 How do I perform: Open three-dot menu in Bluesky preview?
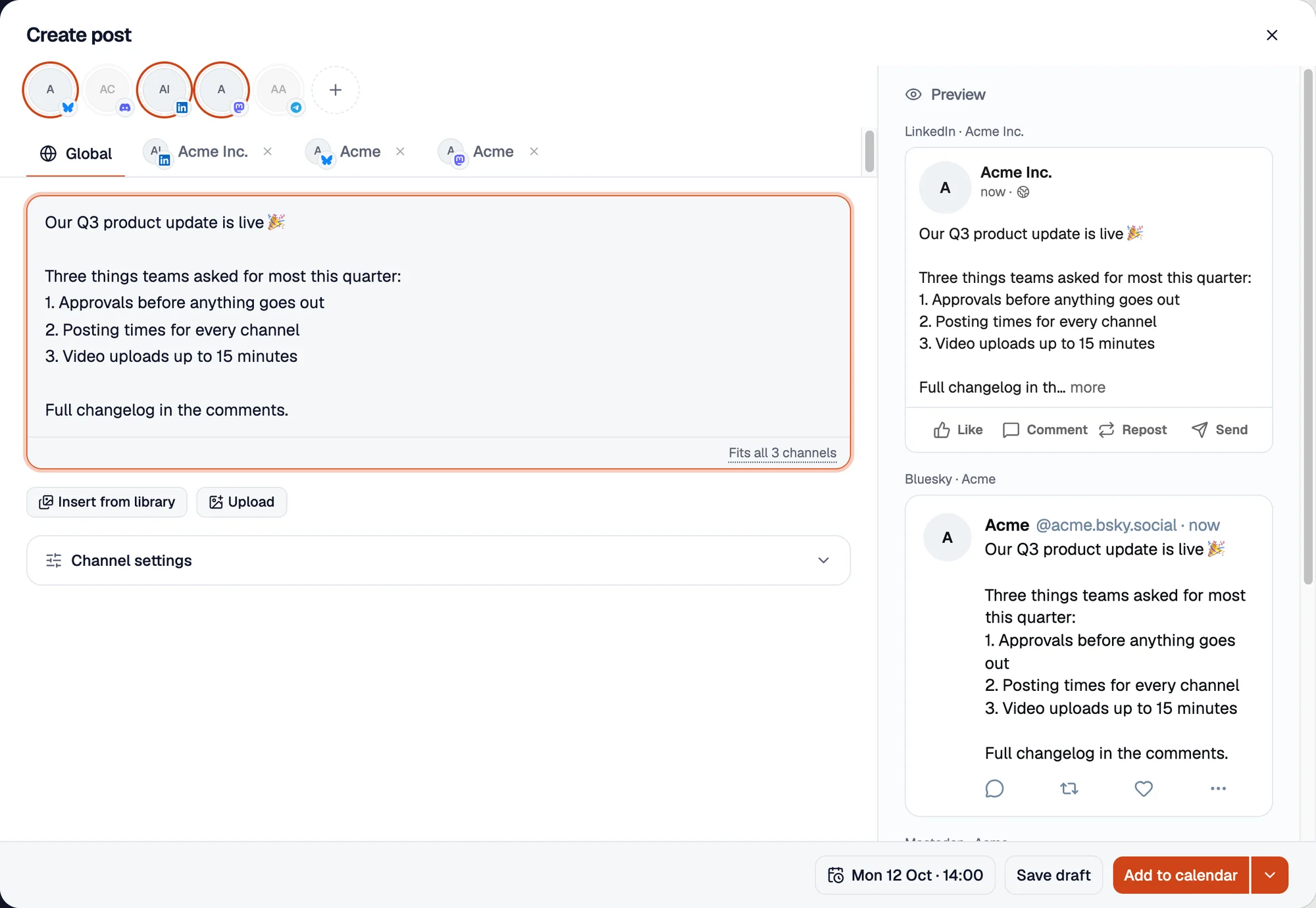pos(1218,788)
